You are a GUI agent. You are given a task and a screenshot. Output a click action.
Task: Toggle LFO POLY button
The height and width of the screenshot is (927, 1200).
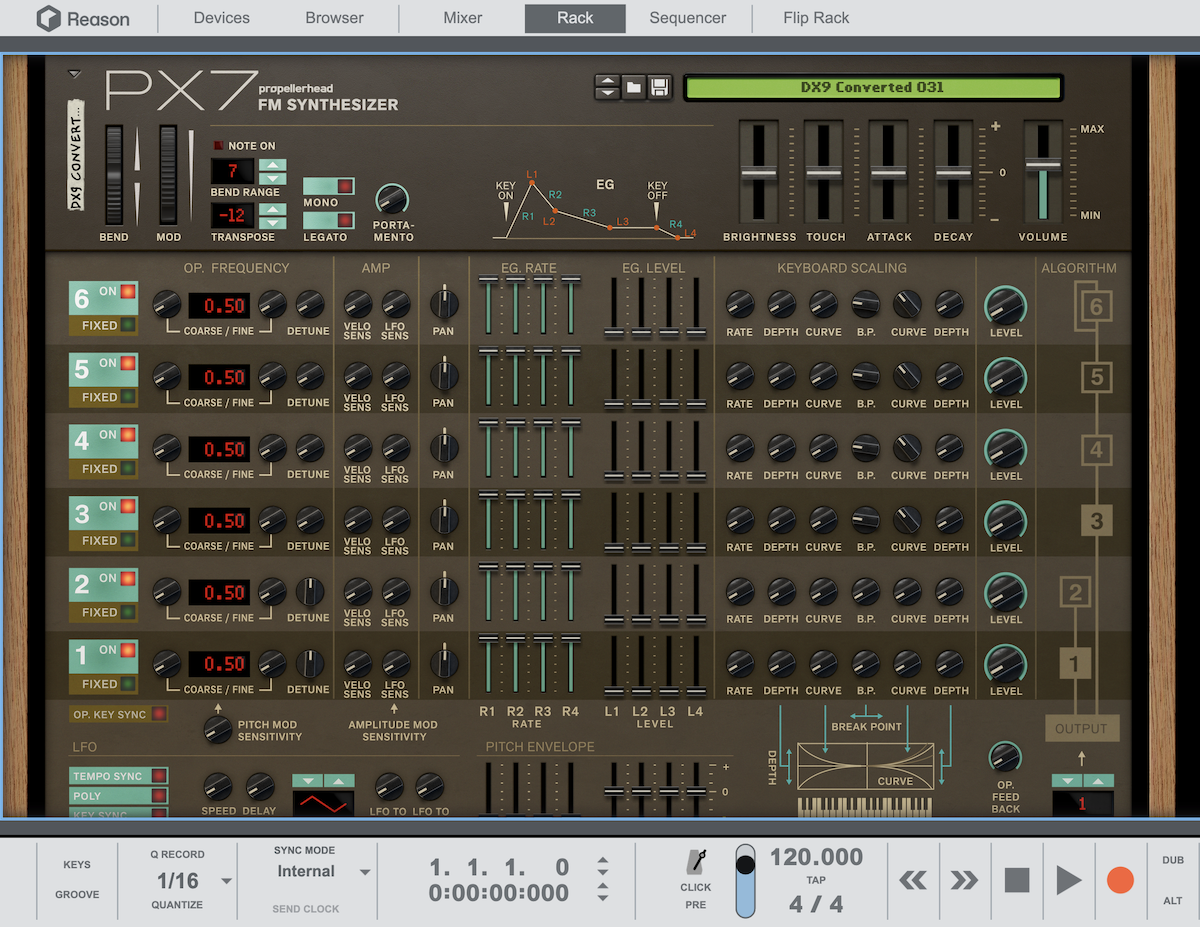tap(118, 796)
